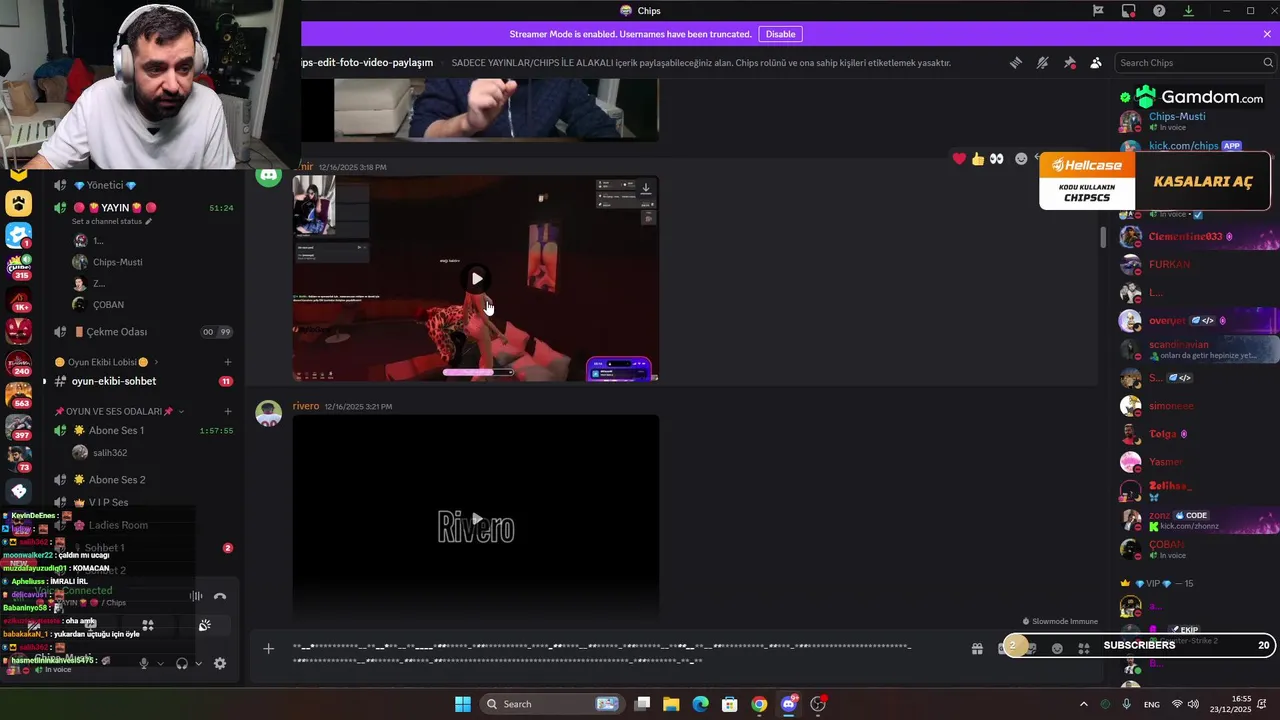1280x720 pixels.
Task: Play the Rivero video
Action: (x=477, y=519)
